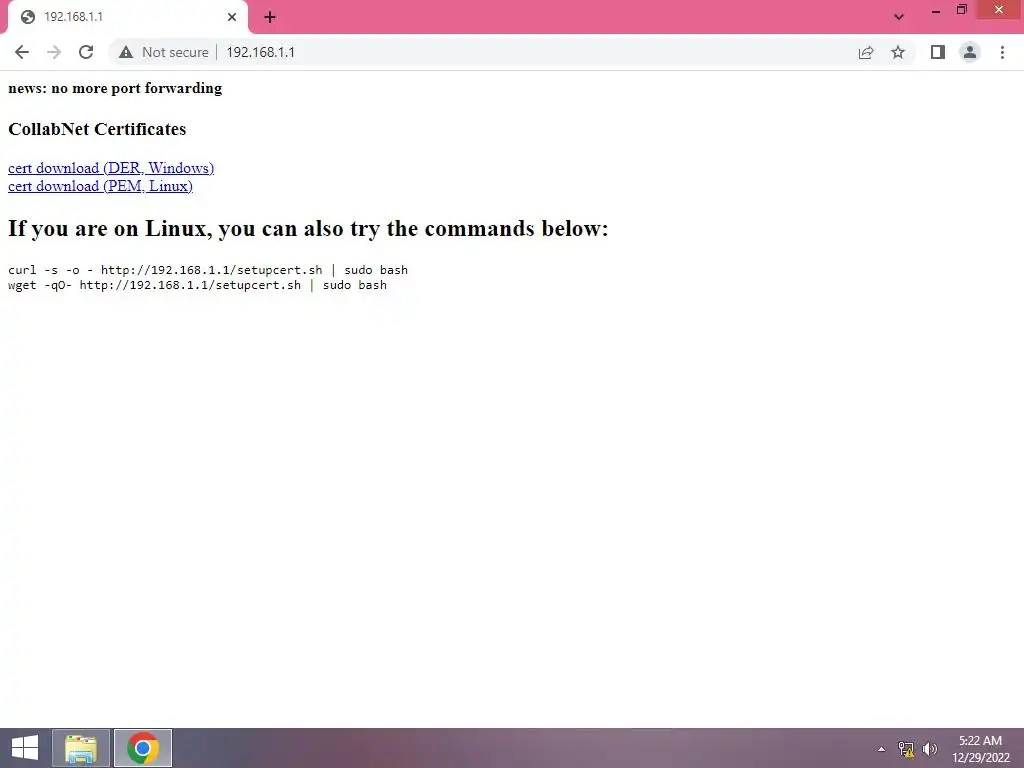Open the browser side panel

click(938, 52)
